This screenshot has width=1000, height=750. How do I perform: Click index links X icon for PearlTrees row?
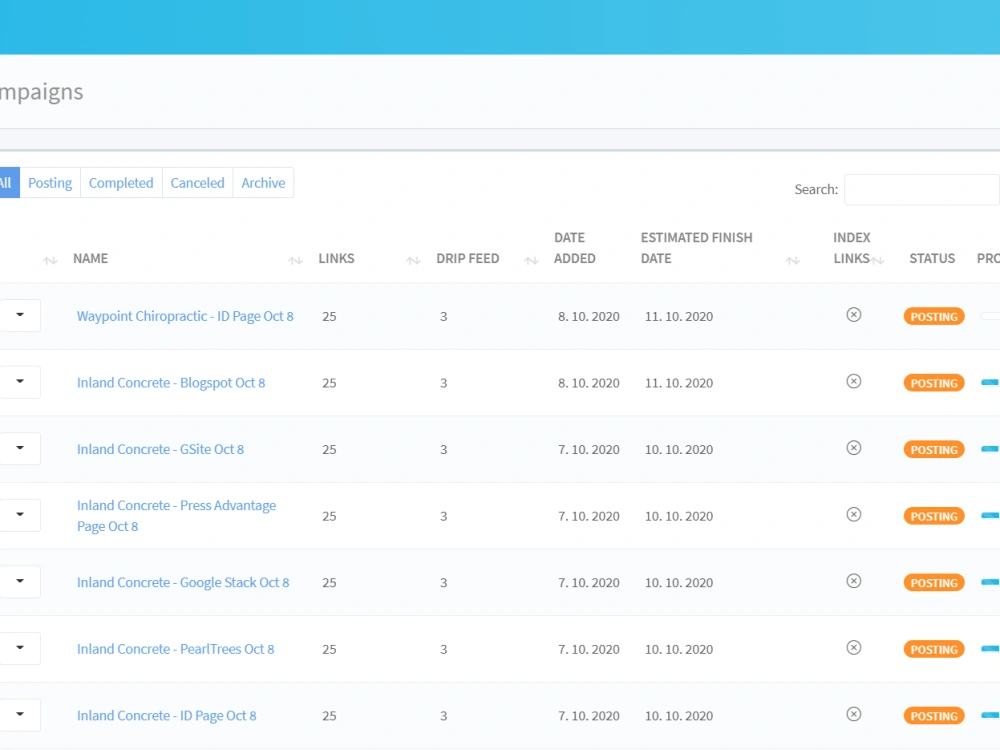[x=853, y=648]
